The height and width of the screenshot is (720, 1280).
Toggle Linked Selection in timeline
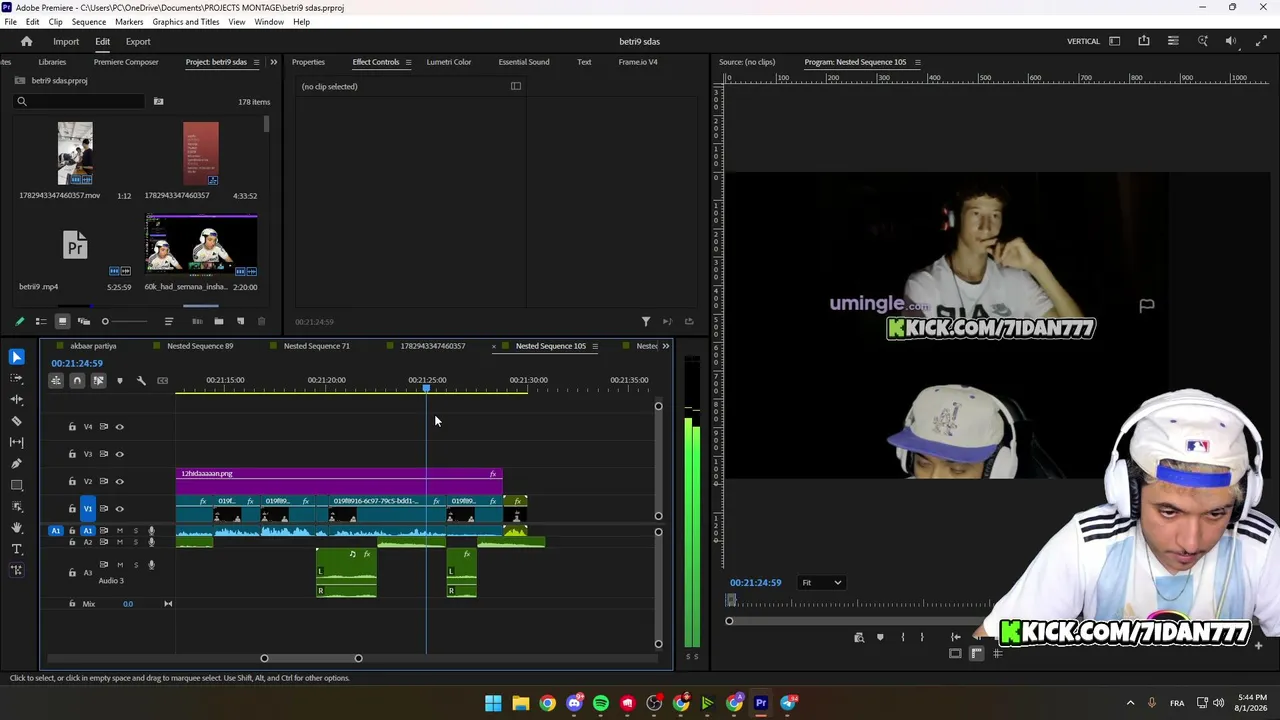(98, 381)
